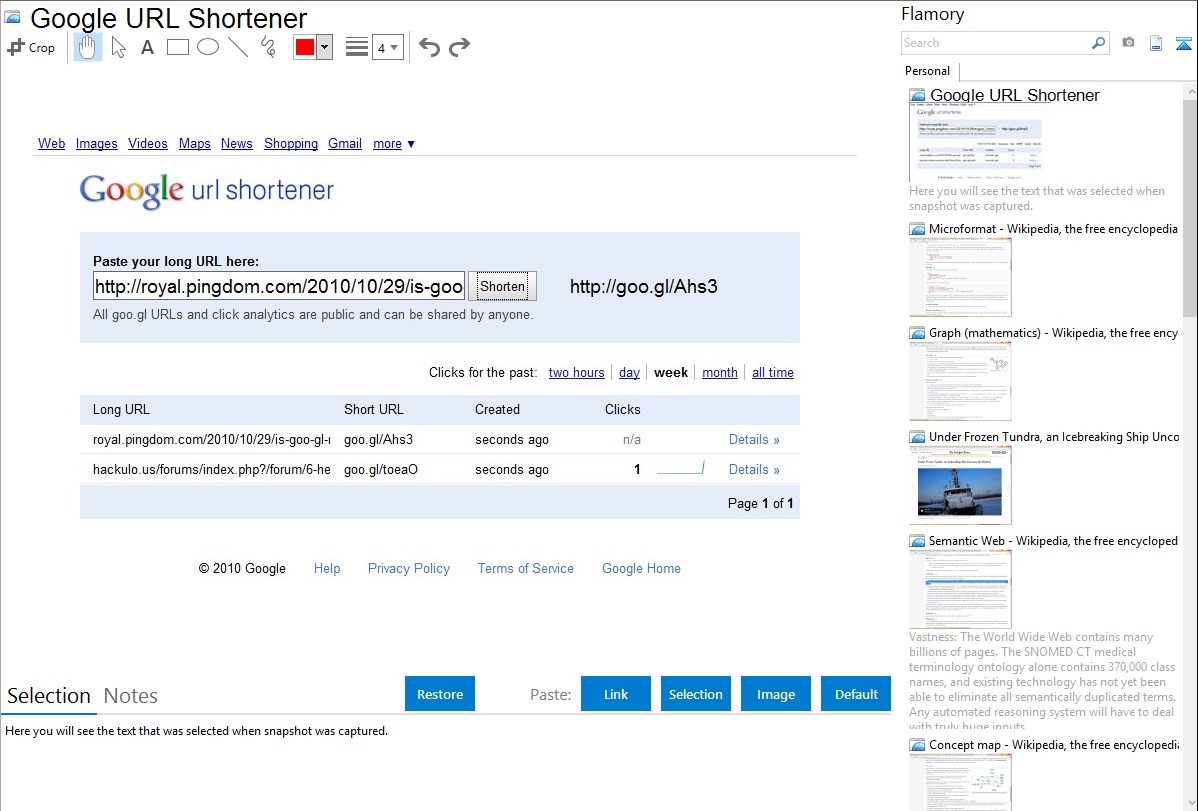The image size is (1198, 811).
Task: Pick the rectangle drawing tool
Action: coord(177,47)
